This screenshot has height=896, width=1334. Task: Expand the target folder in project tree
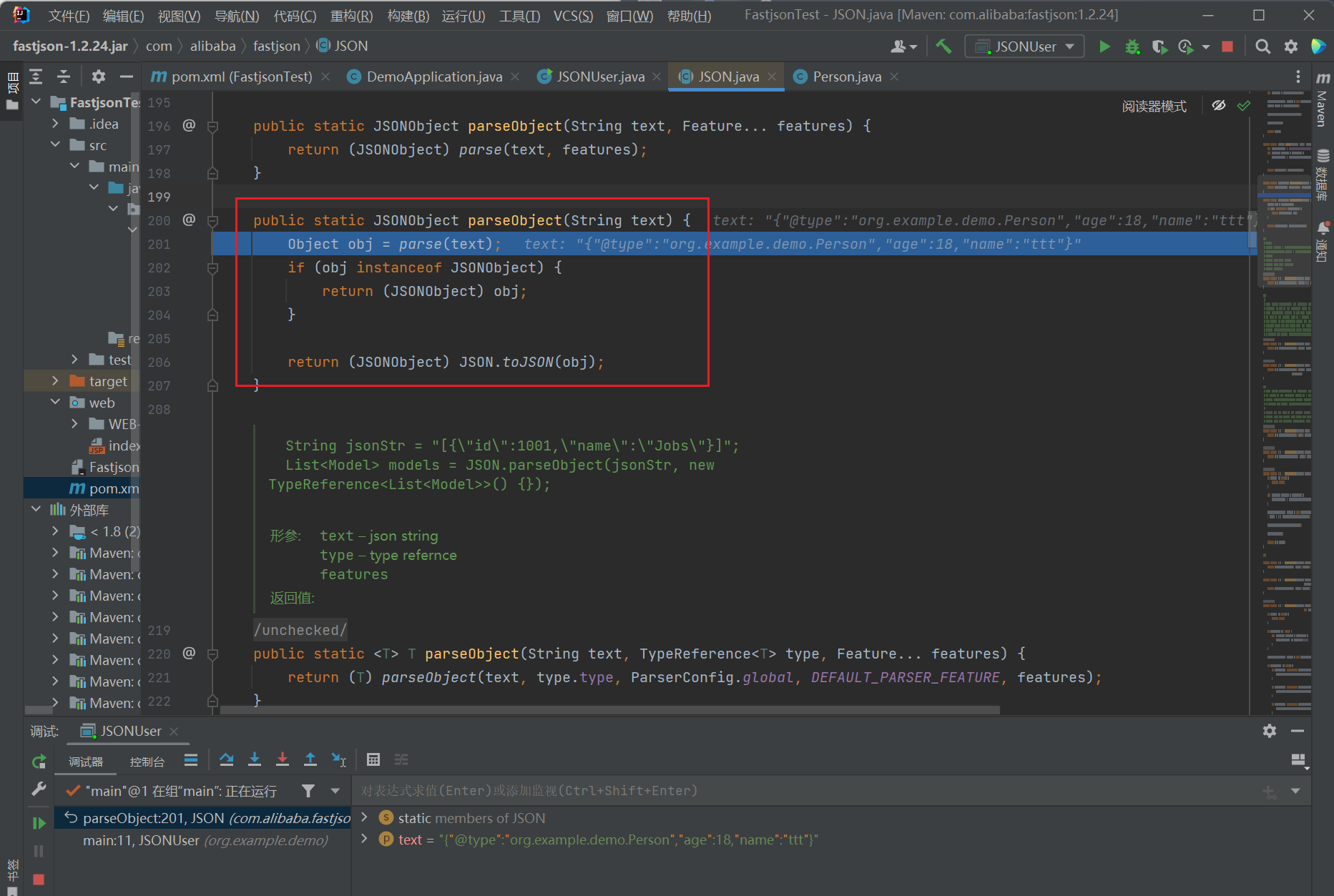[x=55, y=381]
